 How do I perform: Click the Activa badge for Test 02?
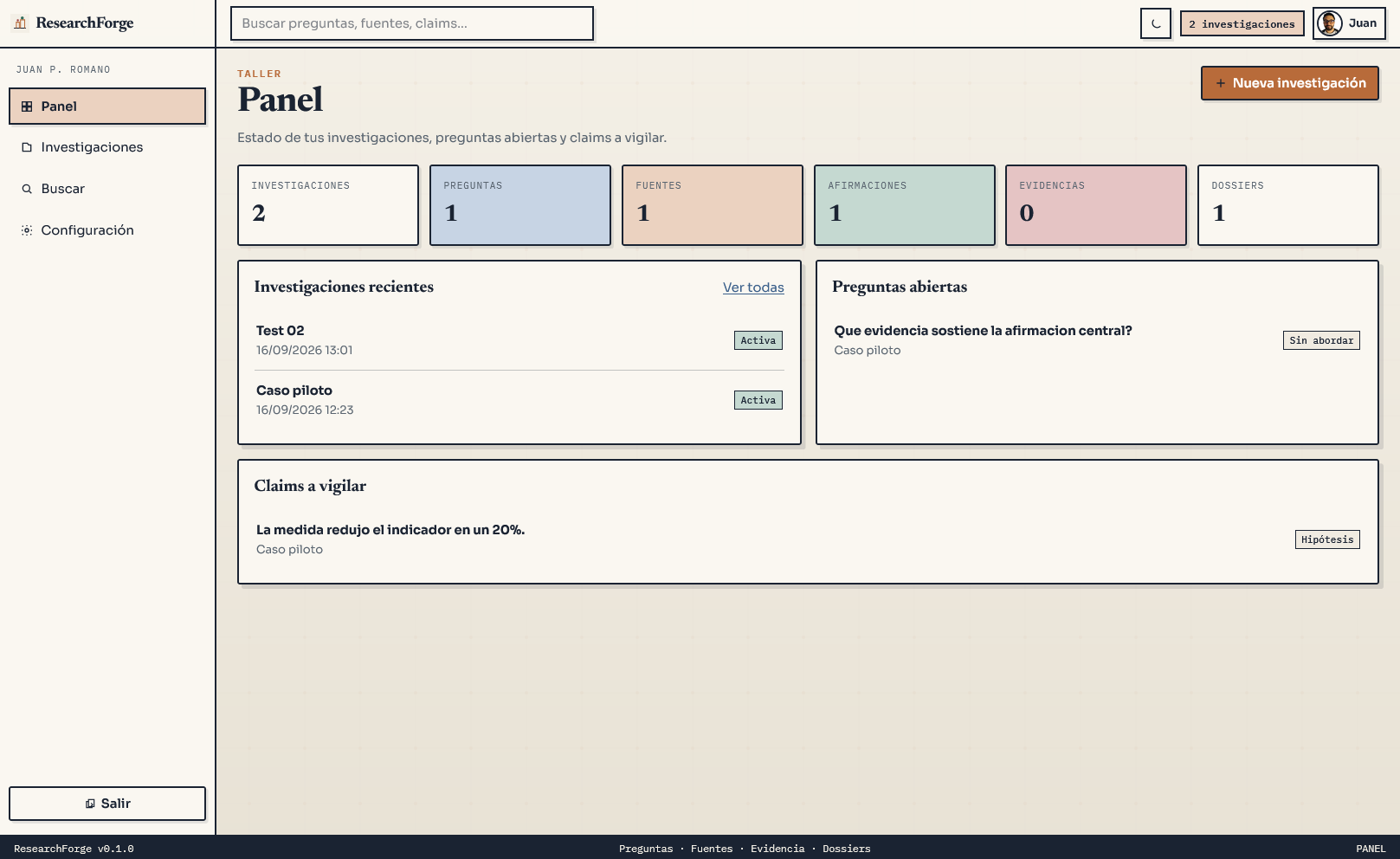758,340
